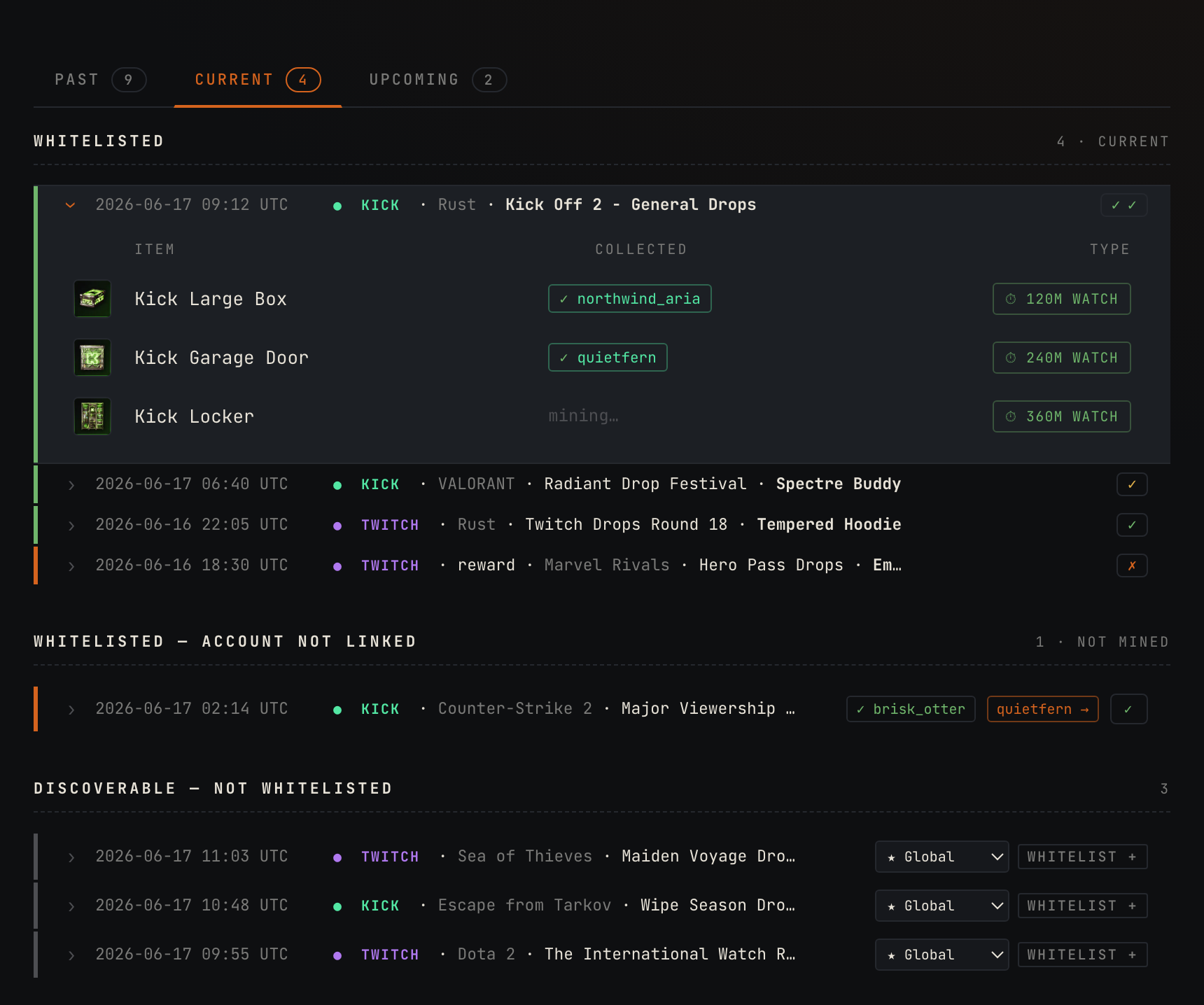Open Global dropdown for Sea of Thieves

click(941, 857)
